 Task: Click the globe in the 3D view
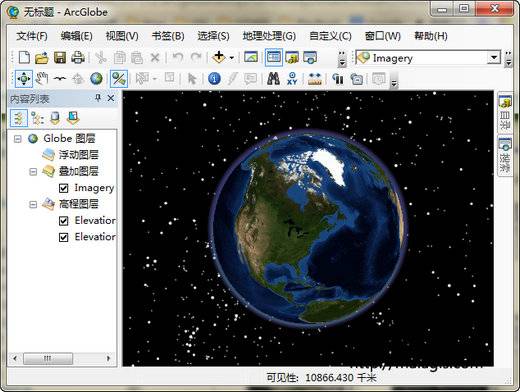[x=308, y=228]
